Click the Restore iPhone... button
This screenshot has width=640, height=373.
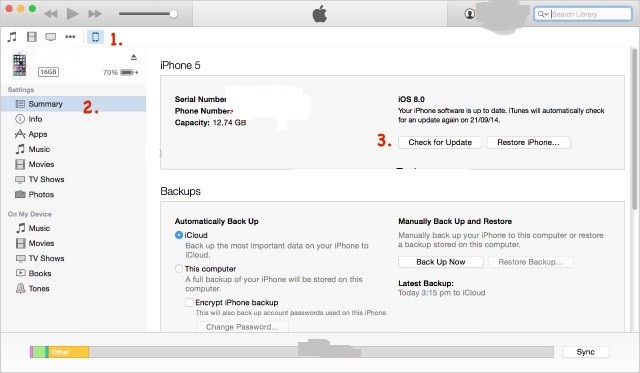tap(529, 142)
